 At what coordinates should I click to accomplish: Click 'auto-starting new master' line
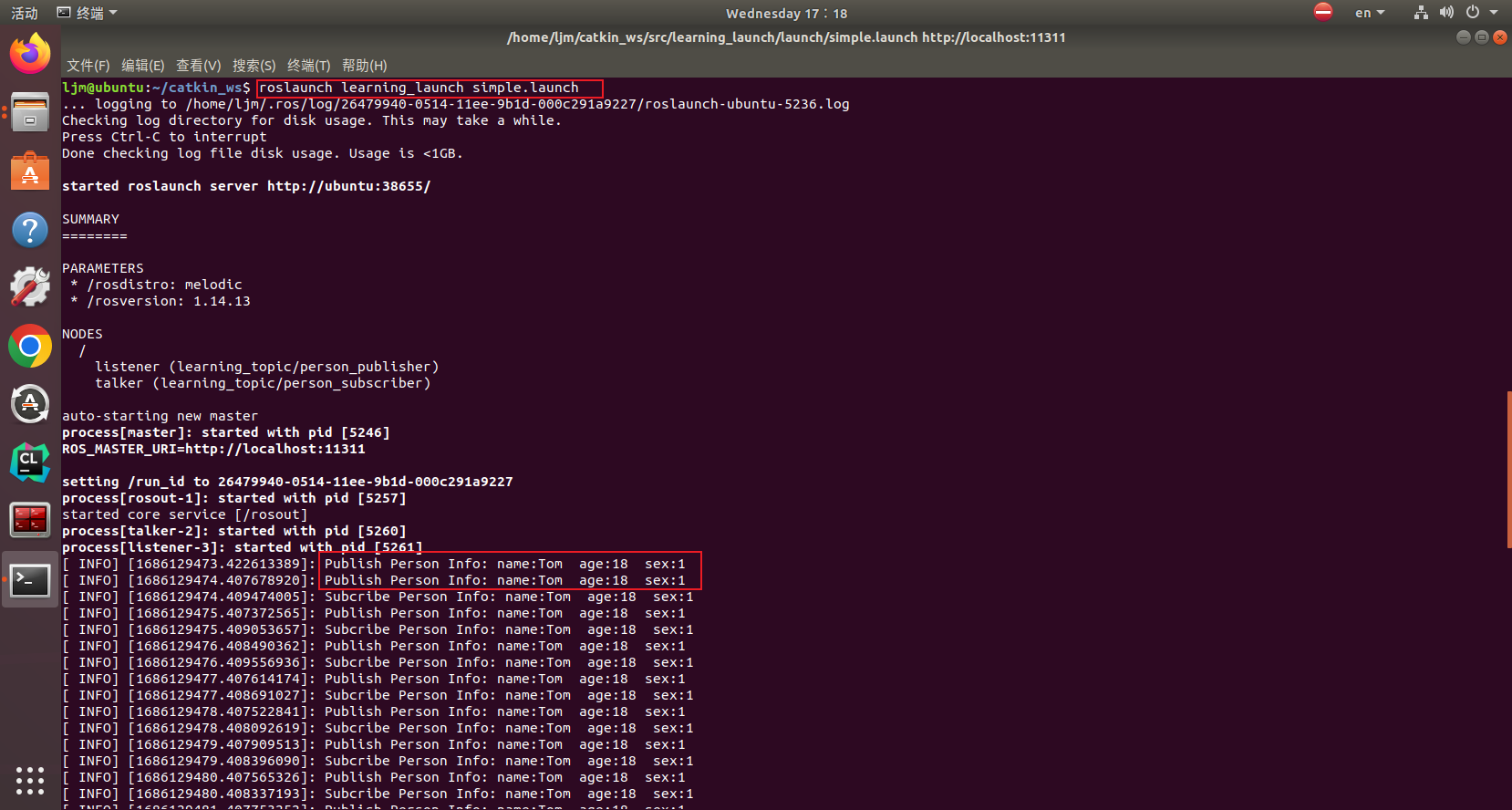click(161, 416)
